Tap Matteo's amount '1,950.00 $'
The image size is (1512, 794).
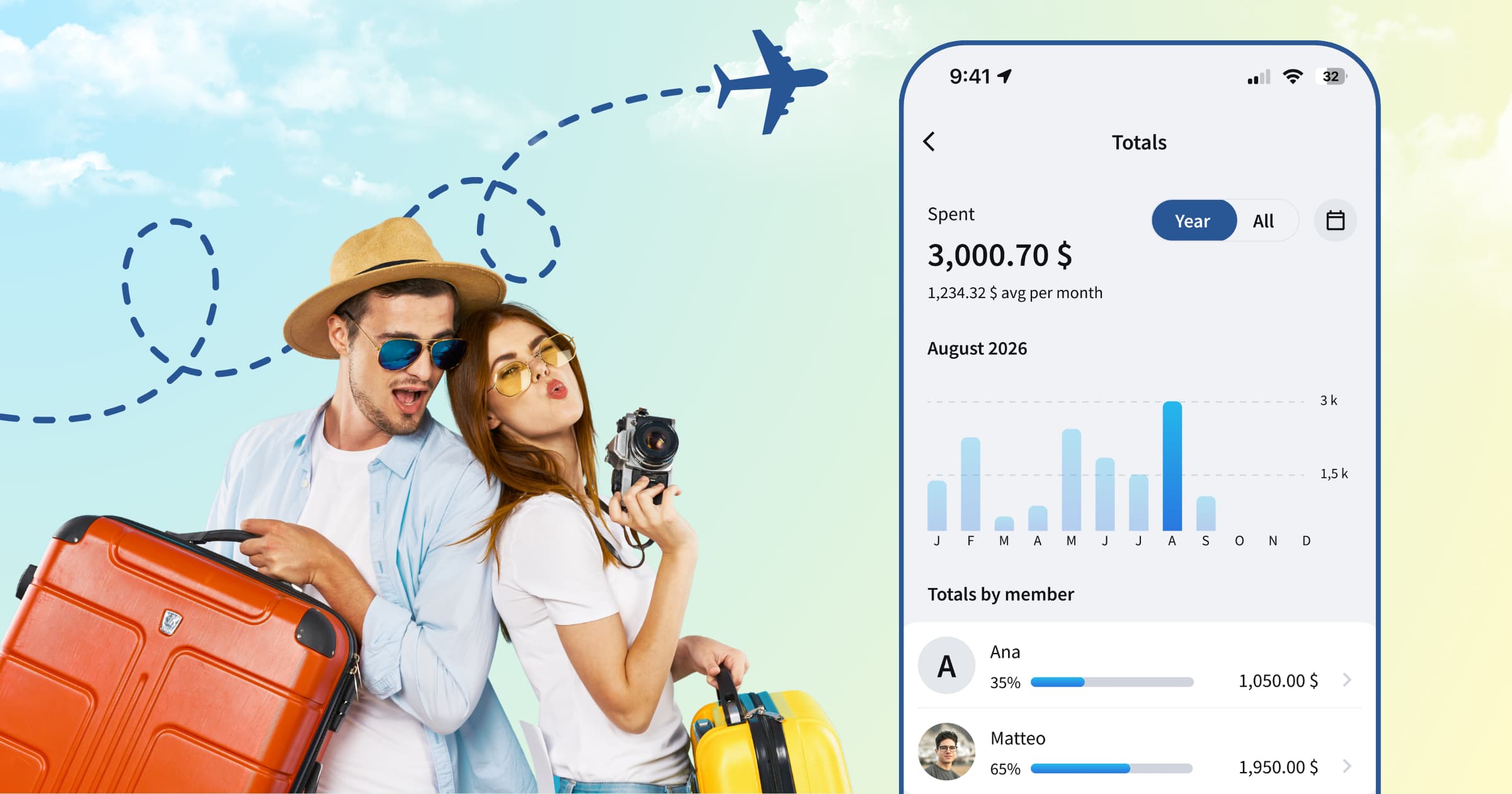tap(1278, 767)
